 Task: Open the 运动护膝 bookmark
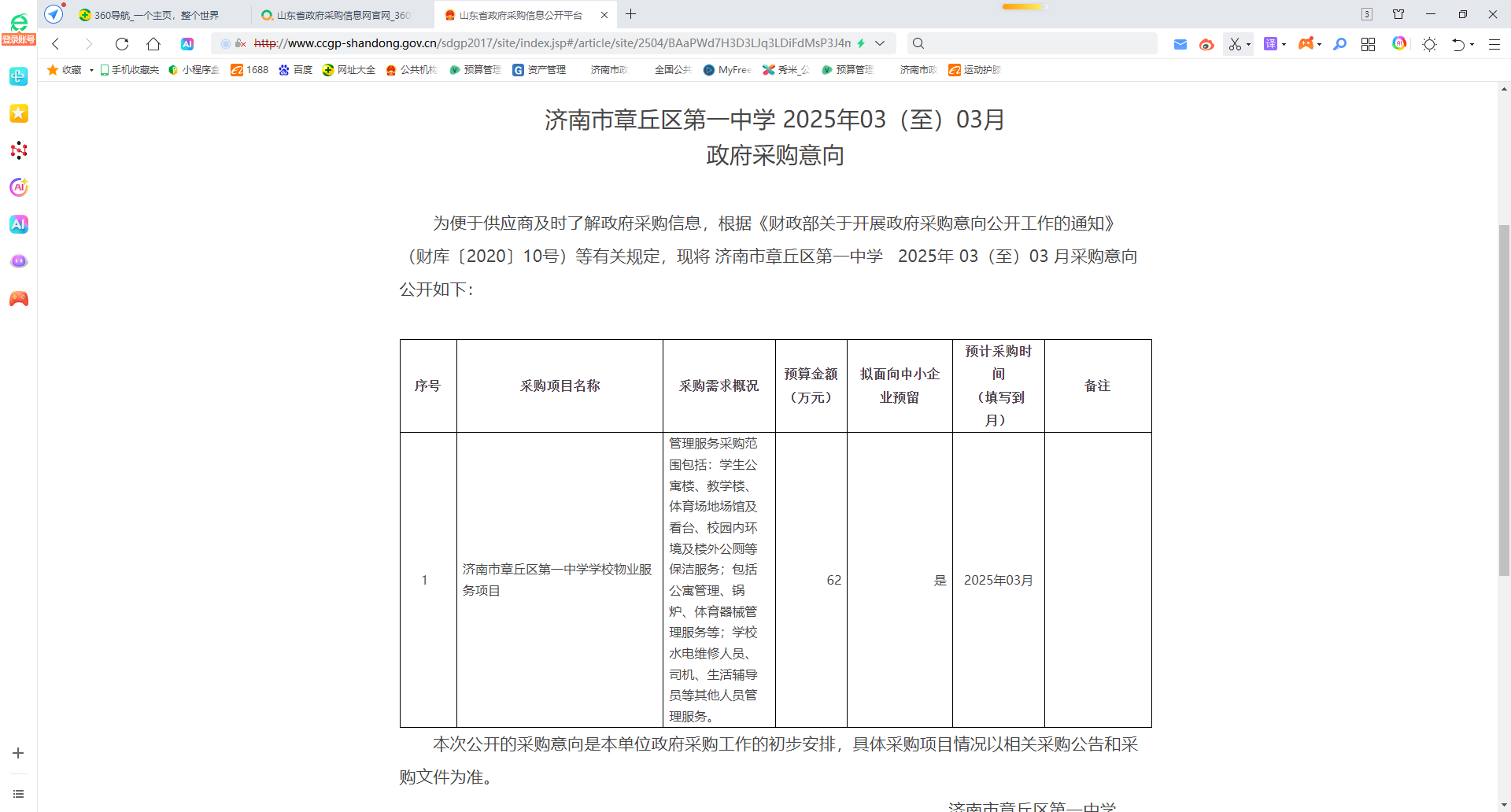(974, 70)
